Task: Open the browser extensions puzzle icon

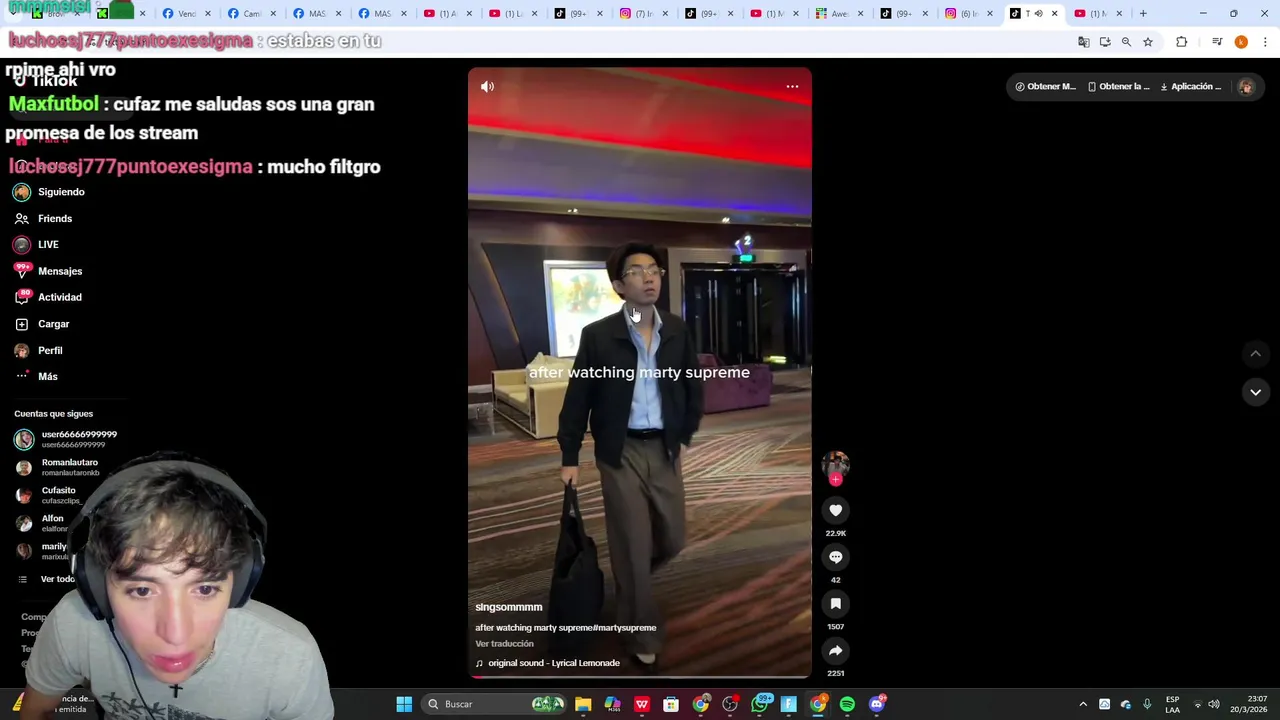Action: 1182,42
